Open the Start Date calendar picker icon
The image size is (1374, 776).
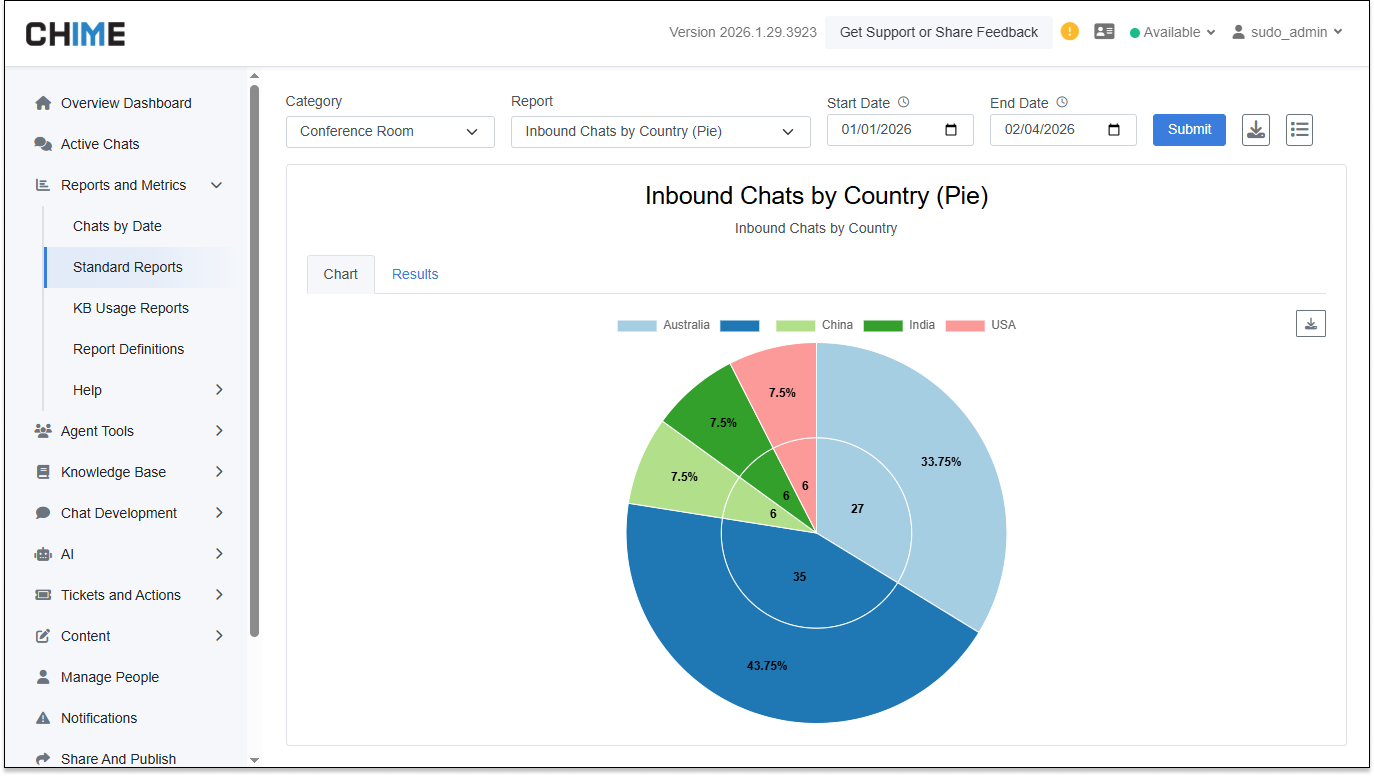point(951,130)
